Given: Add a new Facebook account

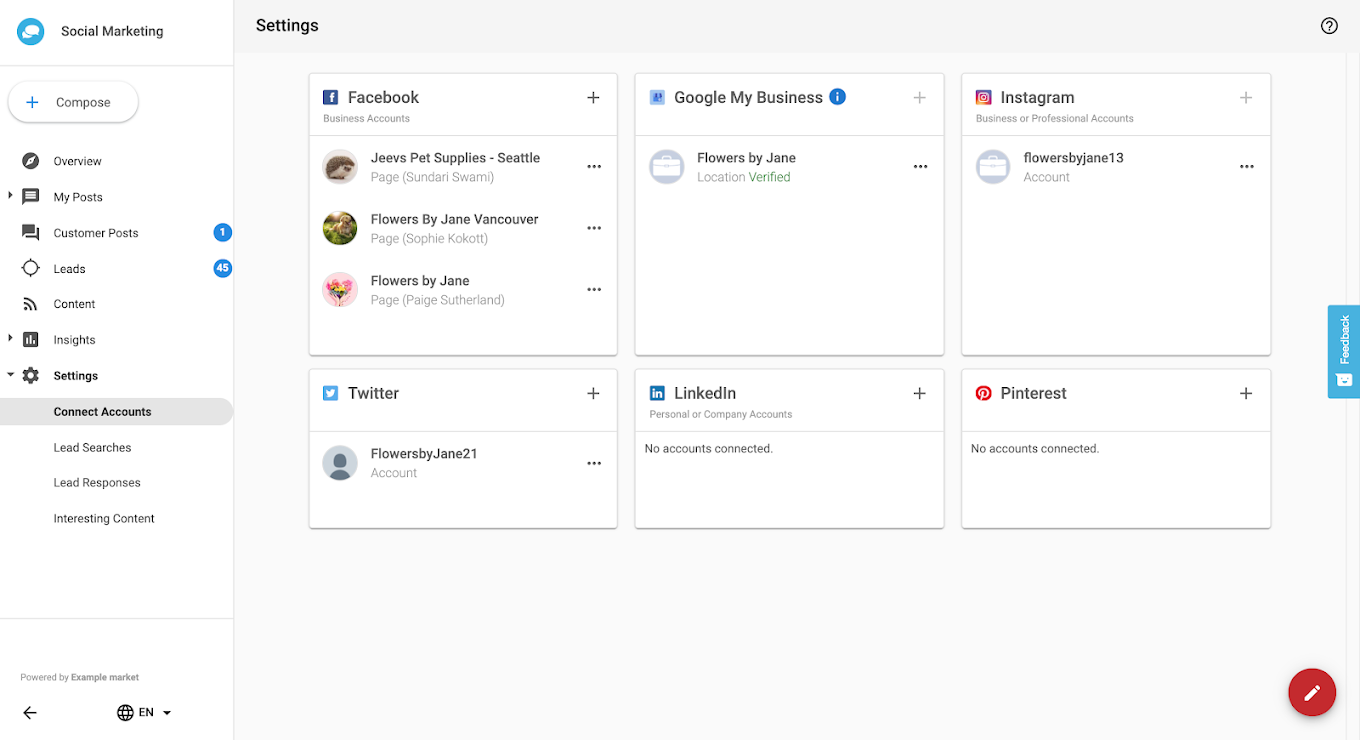Looking at the screenshot, I should 593,98.
